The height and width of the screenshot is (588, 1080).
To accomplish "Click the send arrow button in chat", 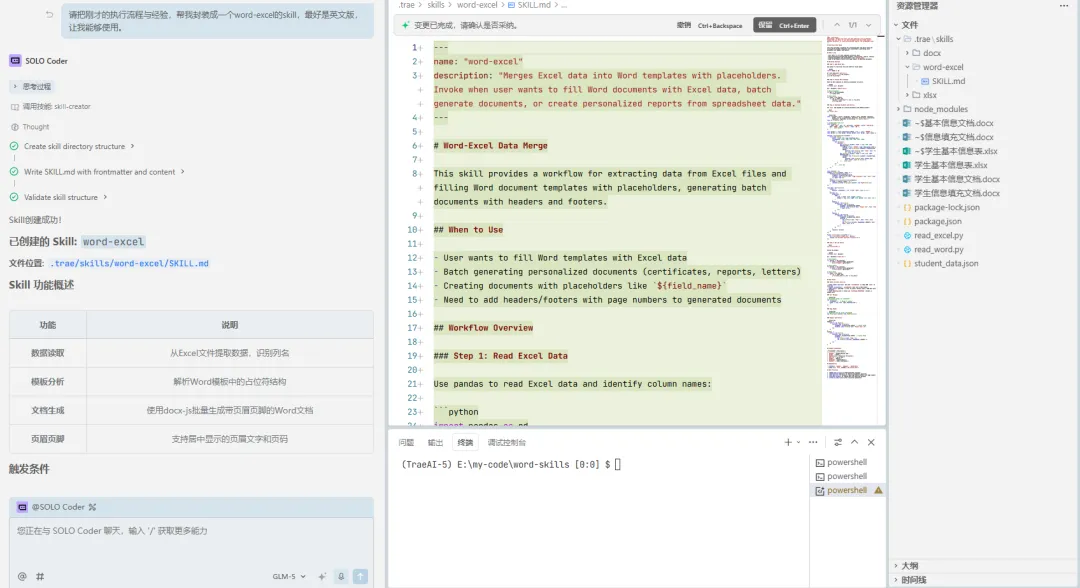I will tap(360, 576).
